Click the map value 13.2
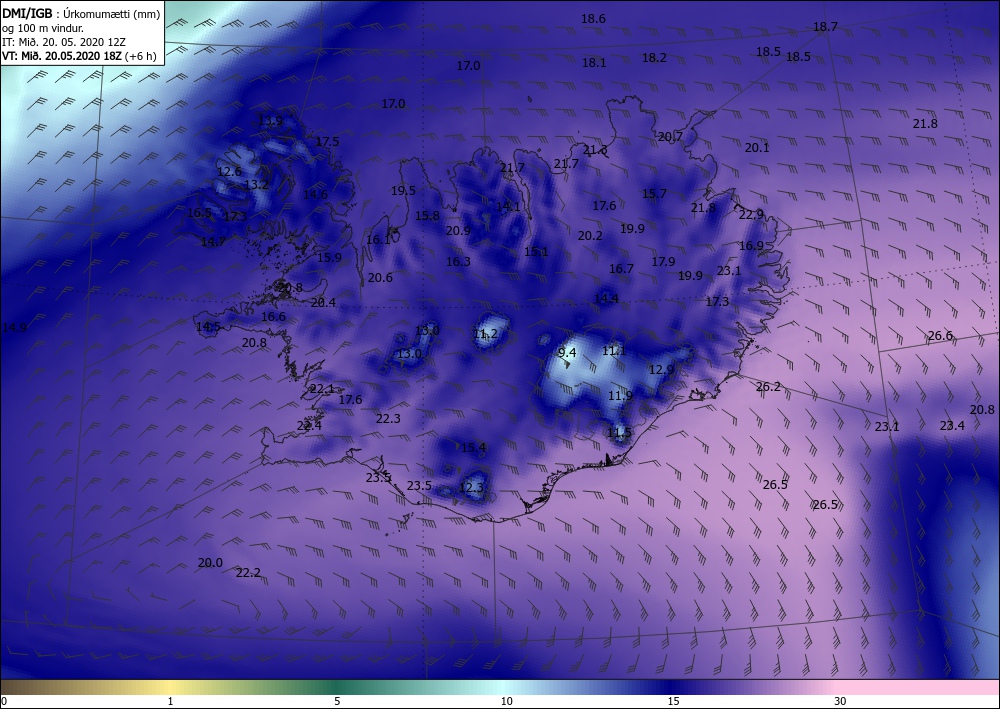The width and height of the screenshot is (1000, 709). click(256, 185)
